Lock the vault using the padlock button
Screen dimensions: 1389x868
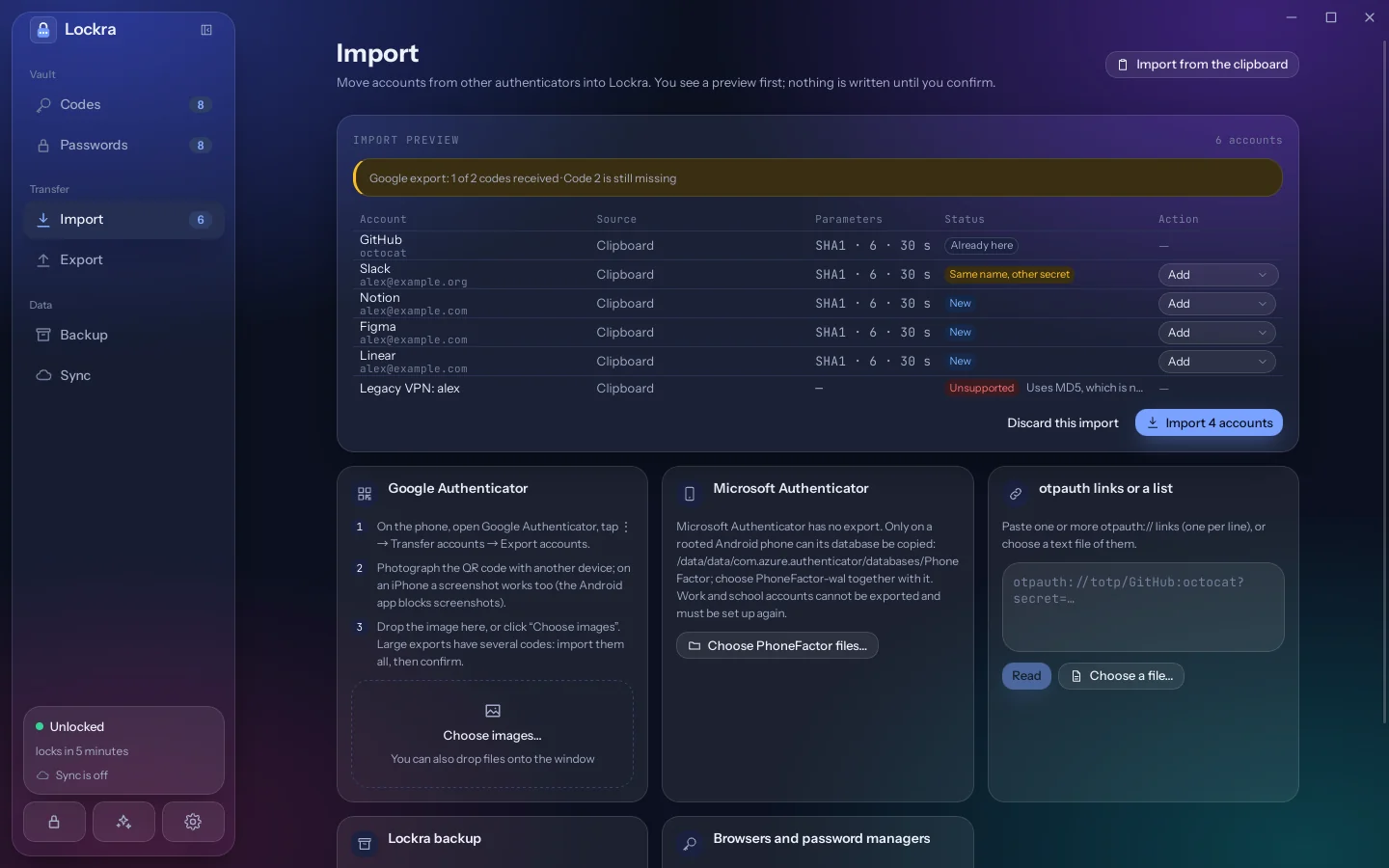[54, 822]
